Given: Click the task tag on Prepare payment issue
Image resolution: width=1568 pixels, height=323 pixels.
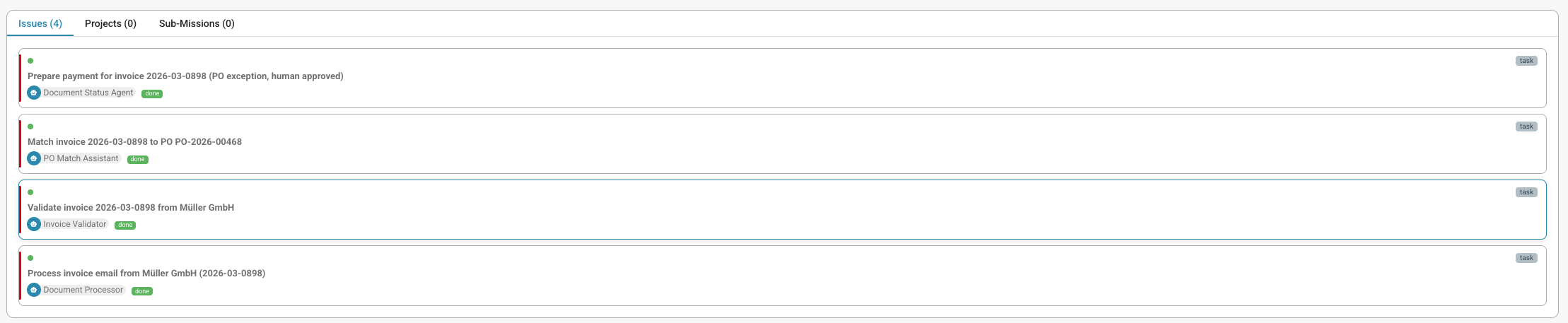Looking at the screenshot, I should [x=1526, y=61].
